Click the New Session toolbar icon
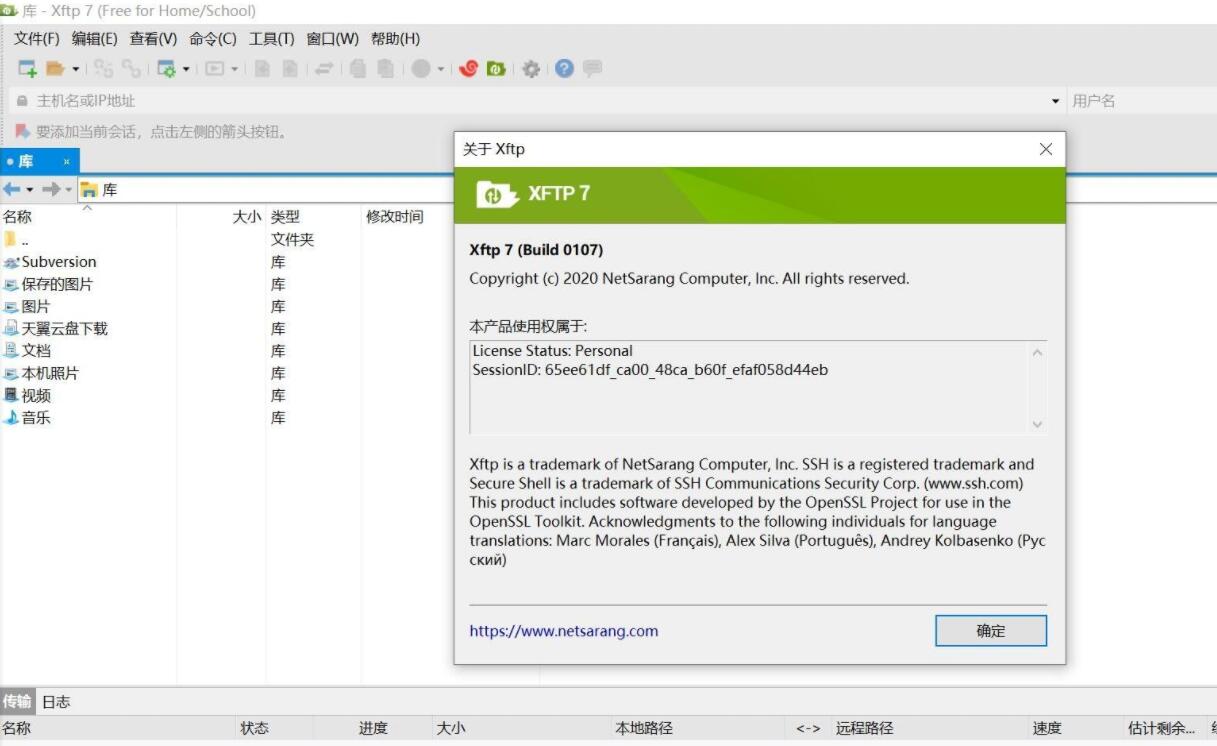 [28, 69]
